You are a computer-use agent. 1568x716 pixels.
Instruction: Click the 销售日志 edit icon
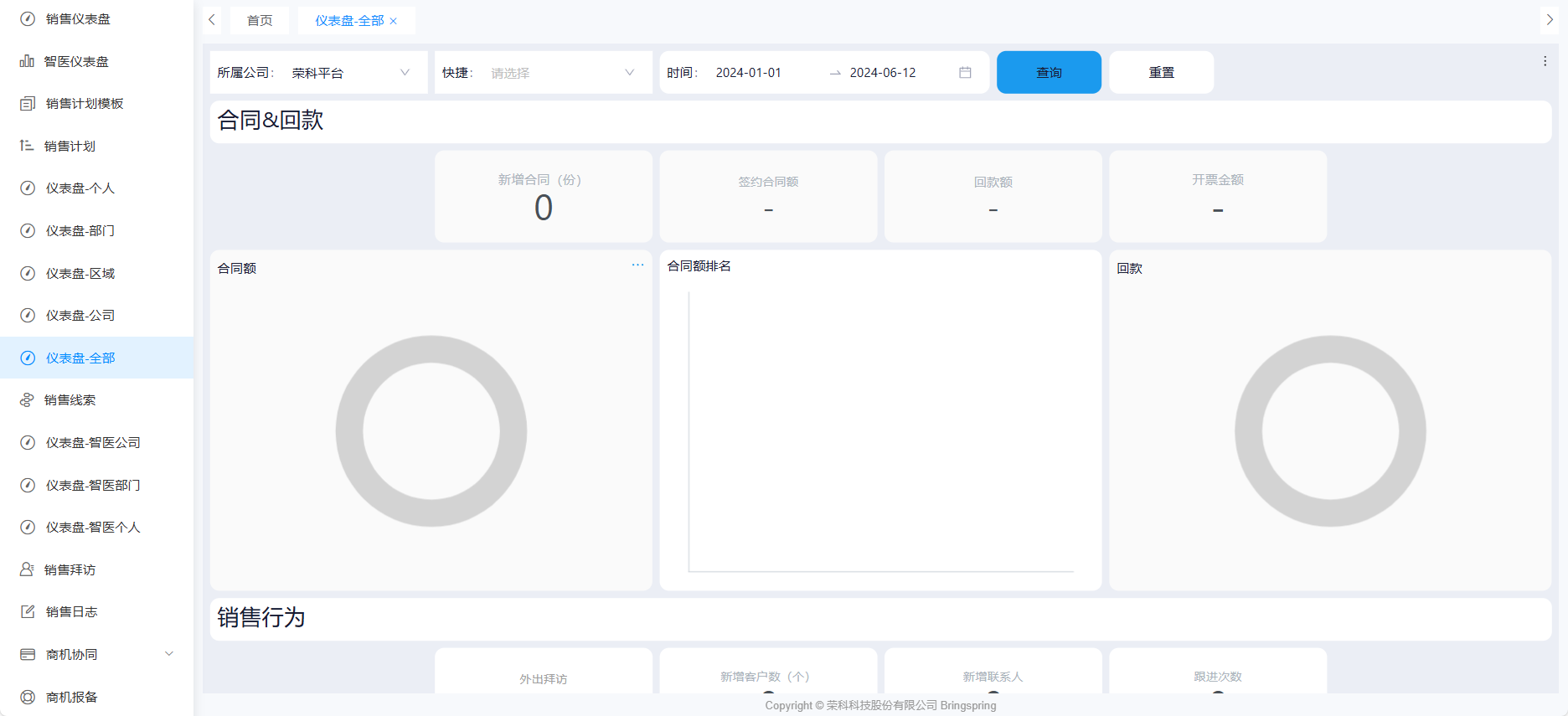click(x=28, y=612)
